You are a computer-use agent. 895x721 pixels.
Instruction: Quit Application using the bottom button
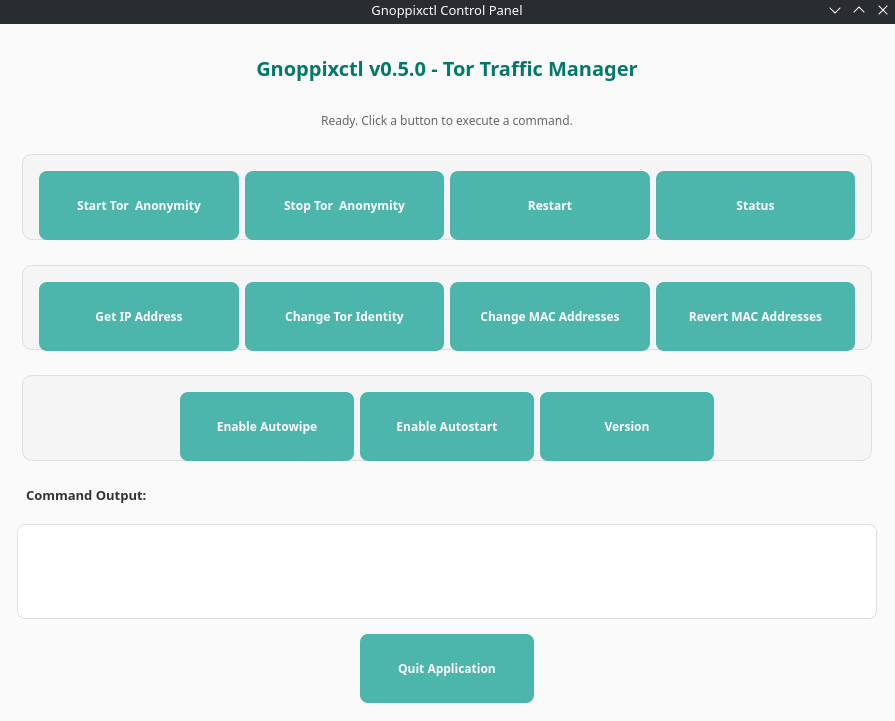coord(447,668)
